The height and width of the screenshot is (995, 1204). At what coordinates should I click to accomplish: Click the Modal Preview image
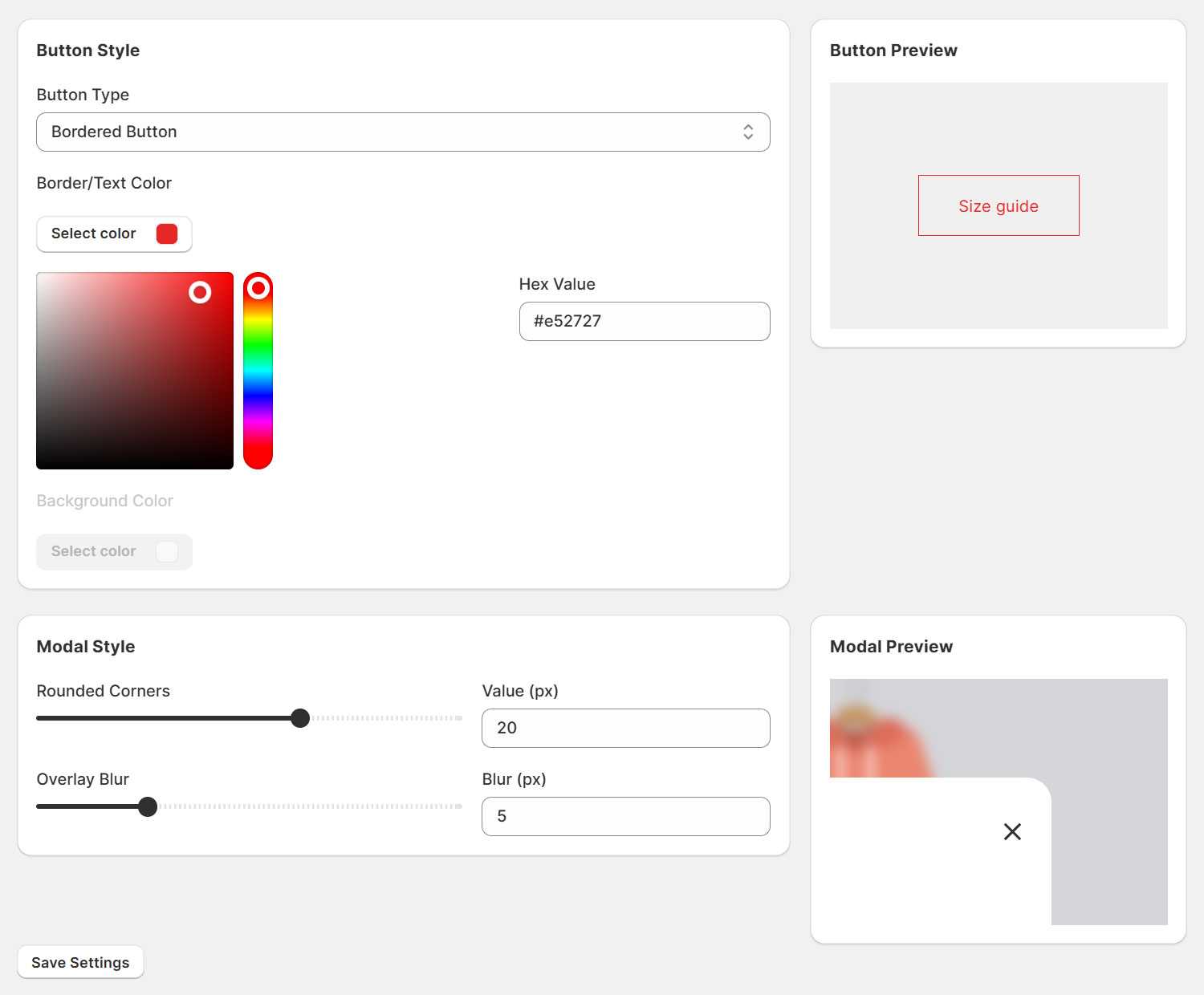pos(999,802)
